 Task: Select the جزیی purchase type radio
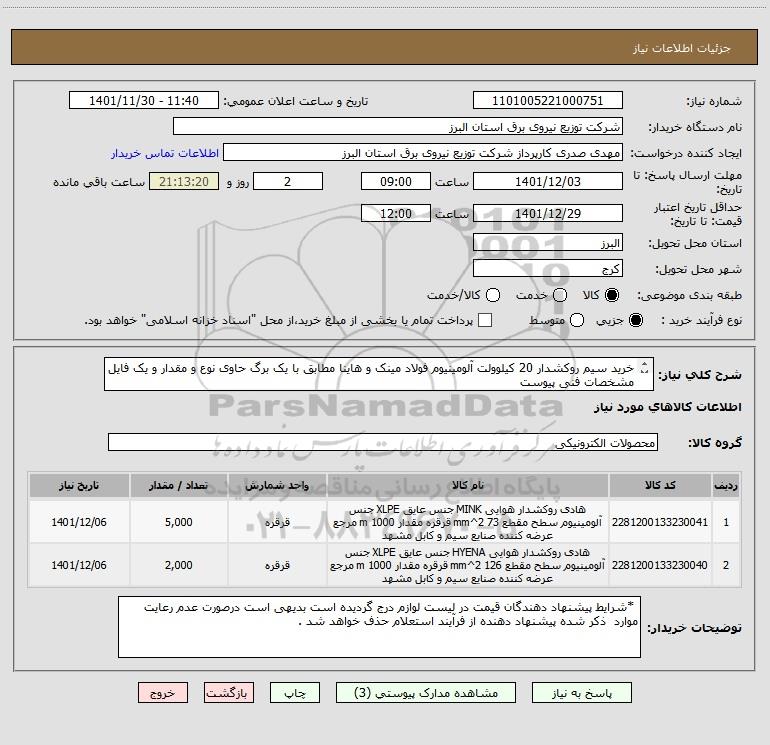tap(635, 320)
